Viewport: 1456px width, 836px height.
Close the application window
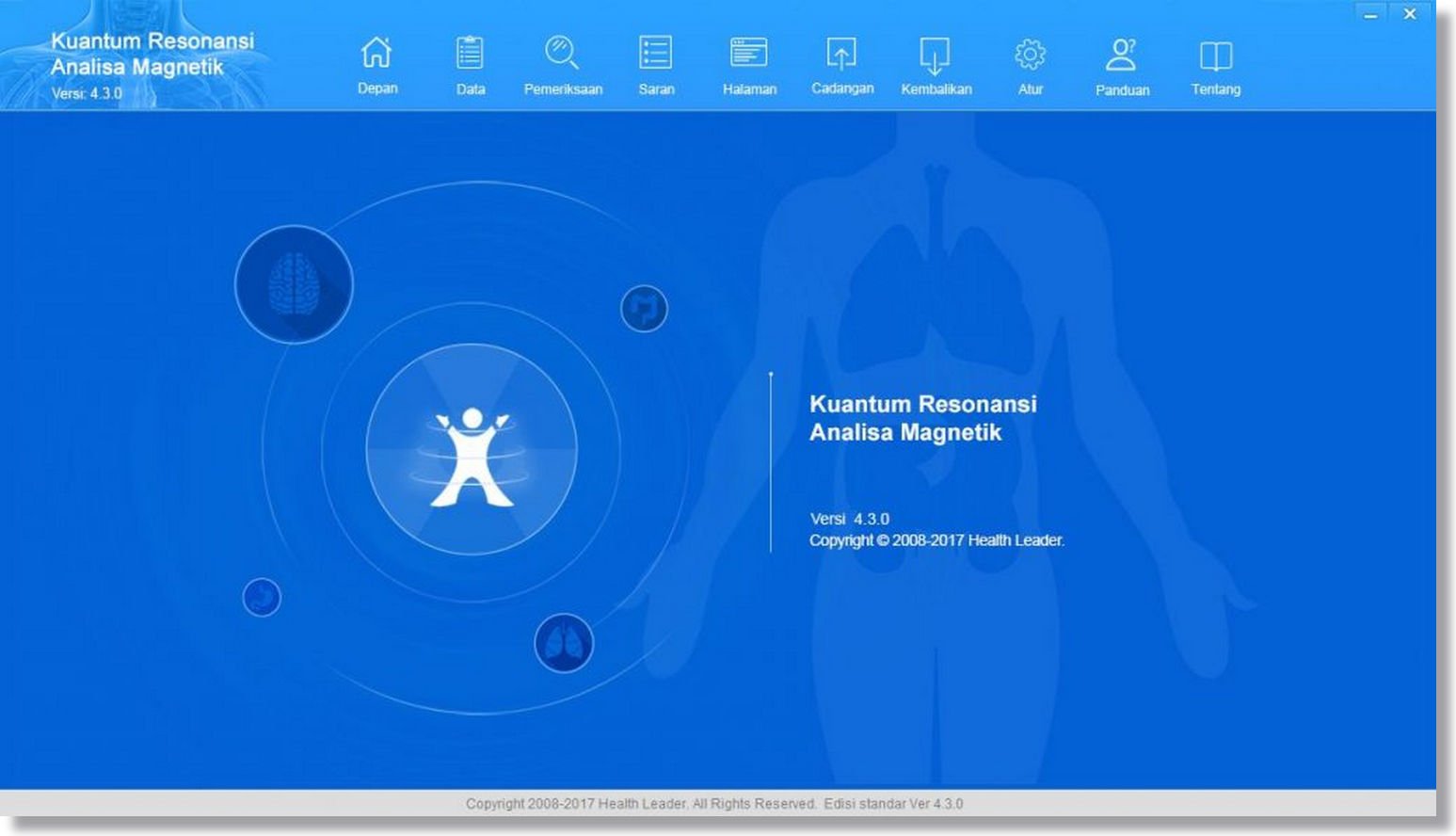click(x=1410, y=14)
